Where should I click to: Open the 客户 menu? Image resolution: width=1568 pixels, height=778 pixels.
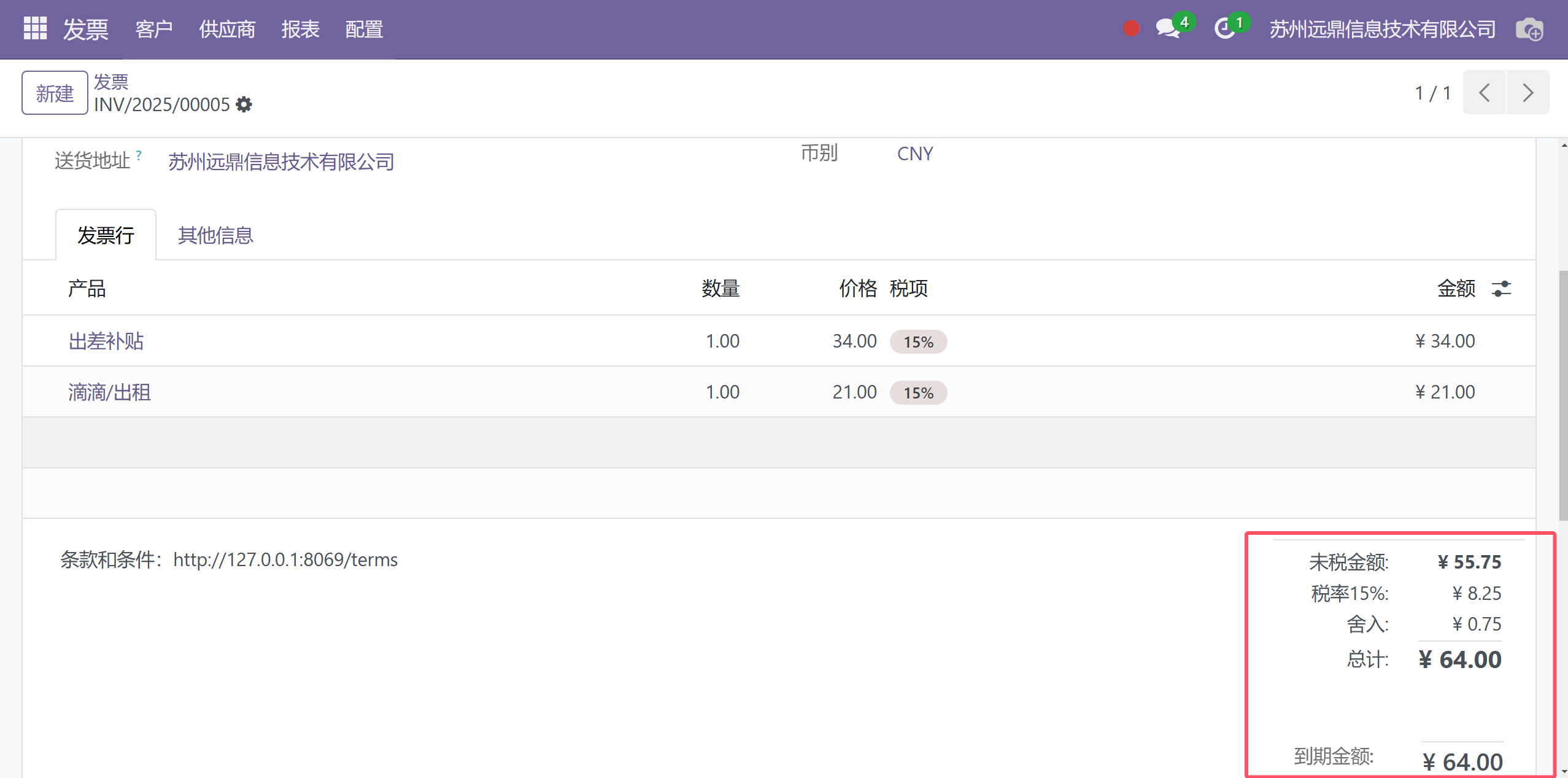point(153,29)
